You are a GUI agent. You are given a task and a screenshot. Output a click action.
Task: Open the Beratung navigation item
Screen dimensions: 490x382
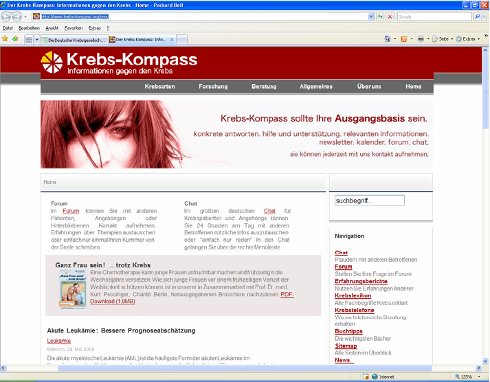point(264,86)
